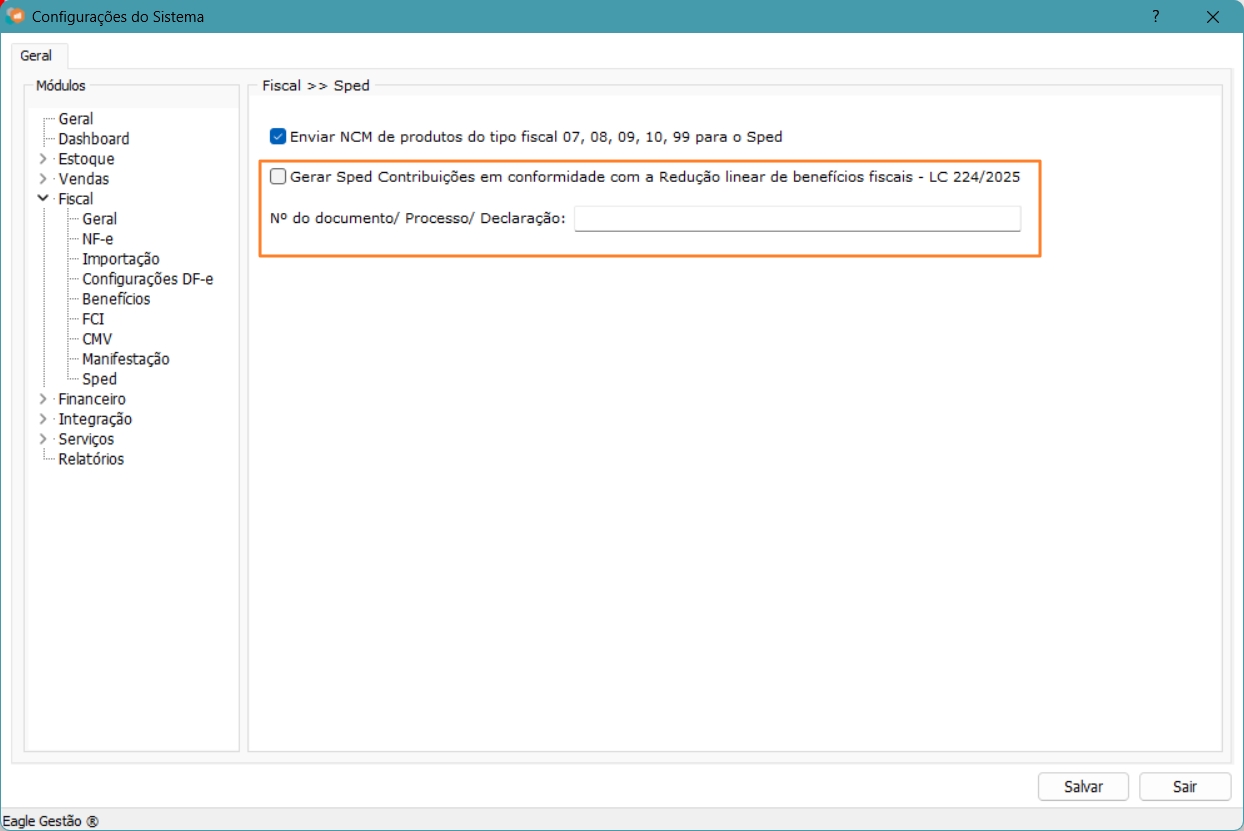This screenshot has height=831, width=1244.
Task: Expand the Serviços module node
Action: 43,439
